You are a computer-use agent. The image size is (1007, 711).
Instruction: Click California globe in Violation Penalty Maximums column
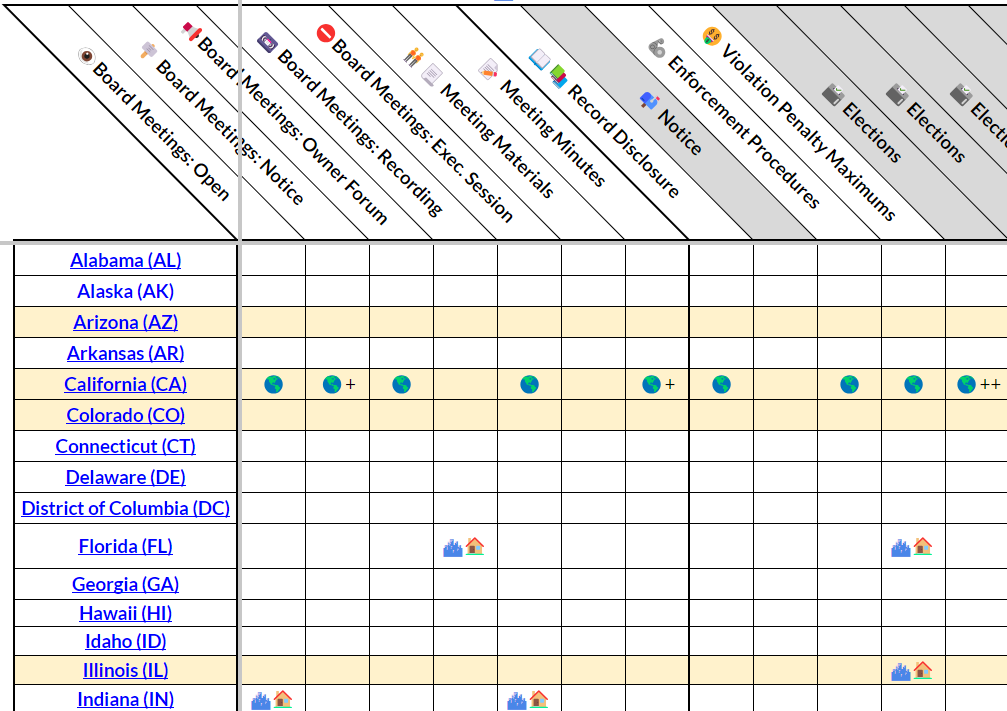click(x=913, y=384)
